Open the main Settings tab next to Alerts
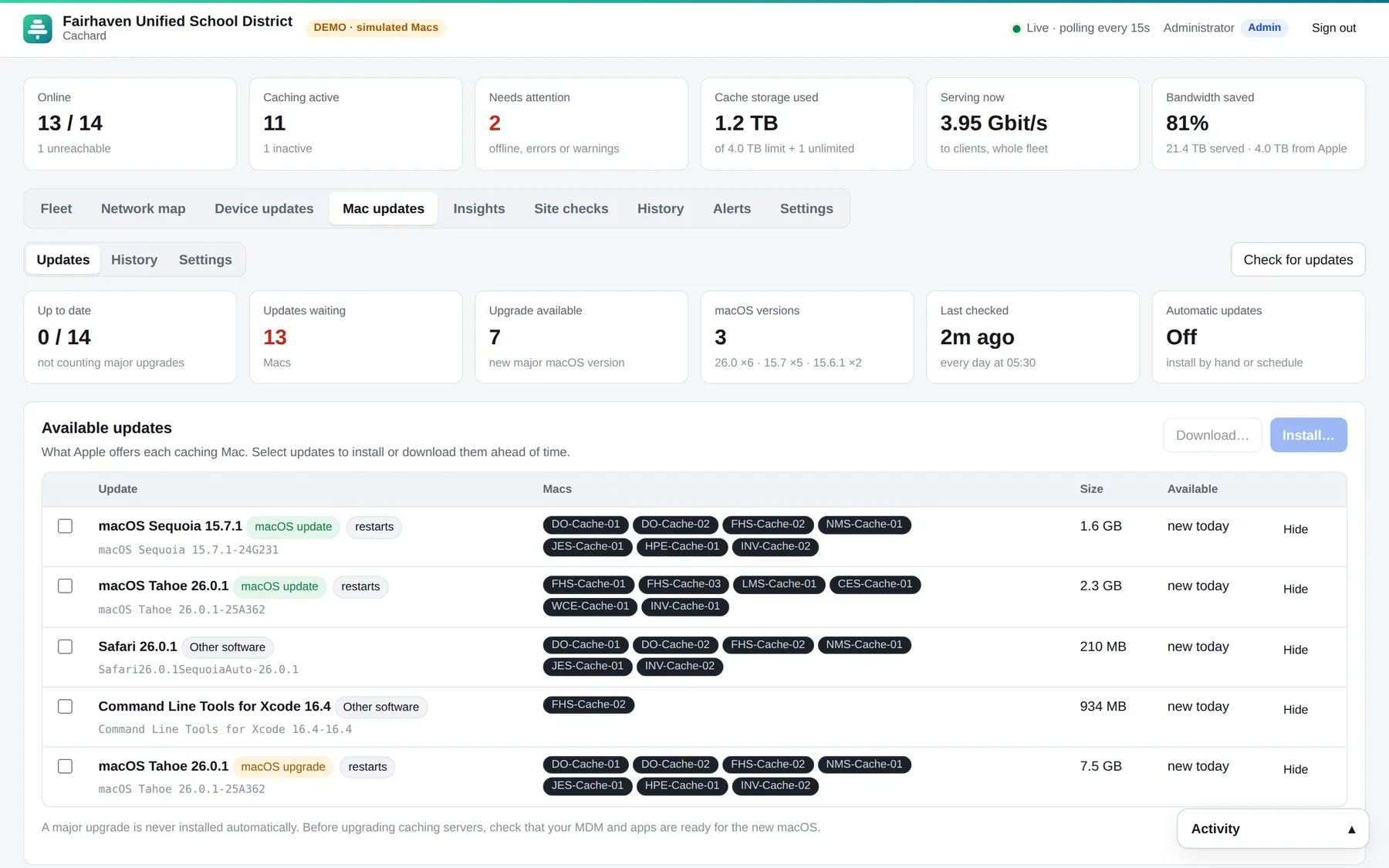The width and height of the screenshot is (1389, 868). (x=806, y=208)
